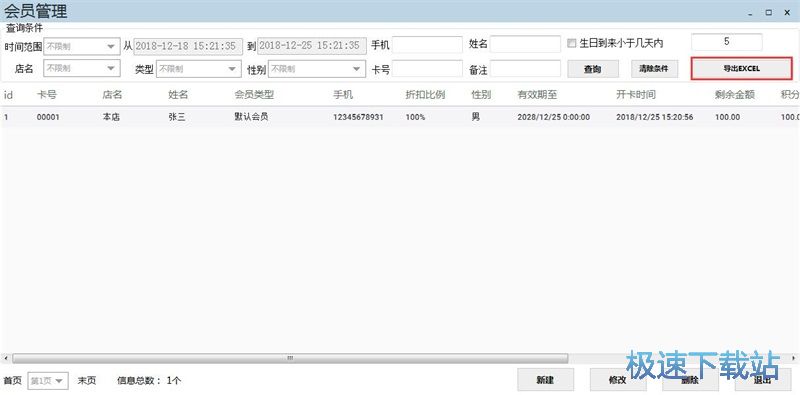Click the 修改 button

[618, 380]
